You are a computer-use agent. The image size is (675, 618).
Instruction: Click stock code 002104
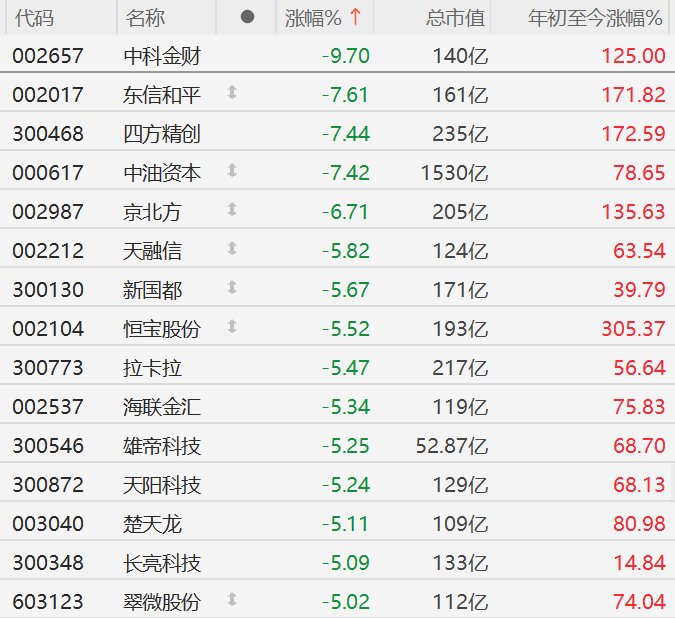pyautogui.click(x=48, y=329)
